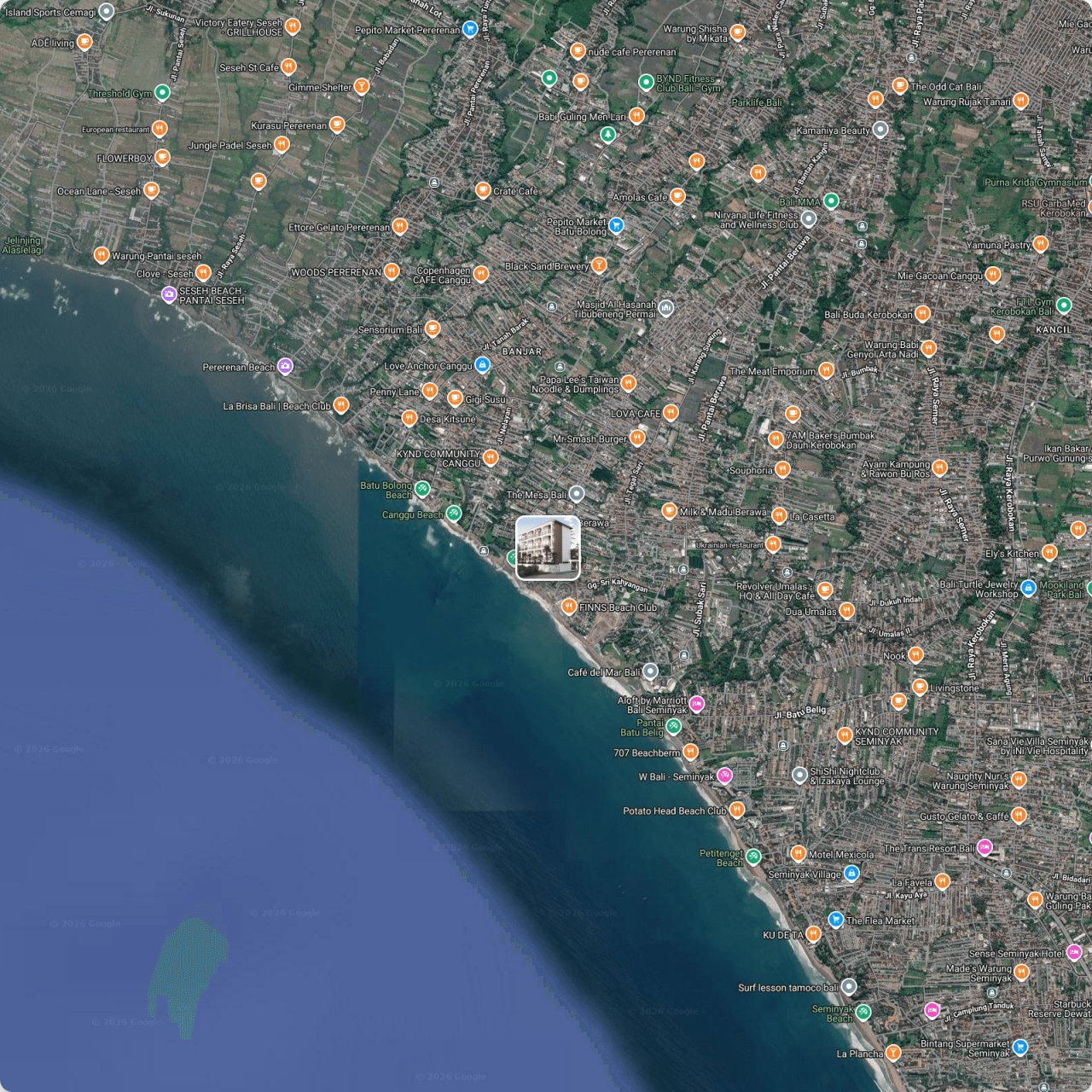Select the SESEH BEACH camera marker
This screenshot has height=1092, width=1092.
coord(169,295)
